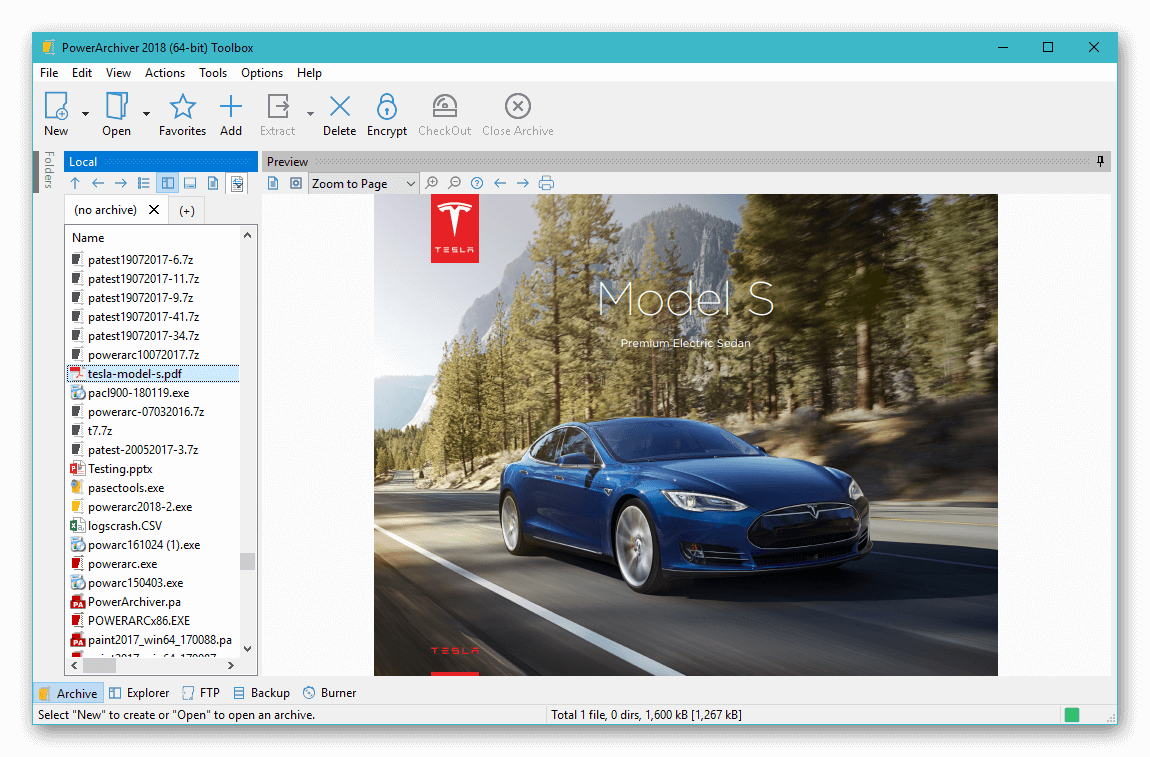Viewport: 1150px width, 757px height.
Task: Open the New button dropdown arrow
Action: click(85, 114)
